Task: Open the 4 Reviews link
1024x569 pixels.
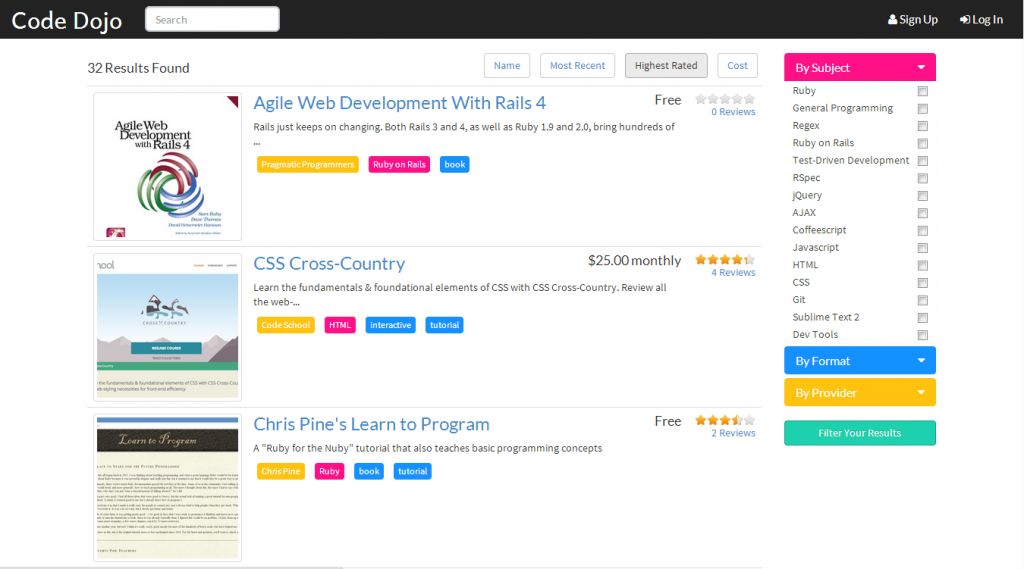Action: (x=733, y=272)
